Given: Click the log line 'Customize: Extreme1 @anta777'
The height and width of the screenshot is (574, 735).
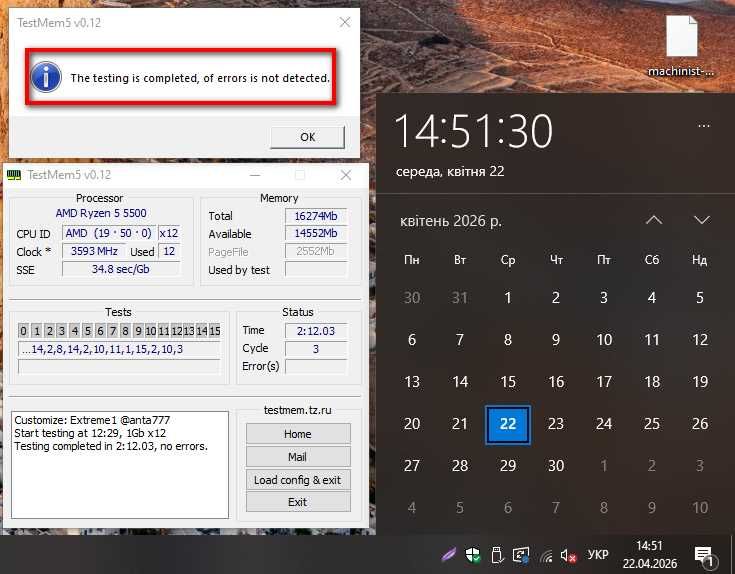Looking at the screenshot, I should (92, 420).
